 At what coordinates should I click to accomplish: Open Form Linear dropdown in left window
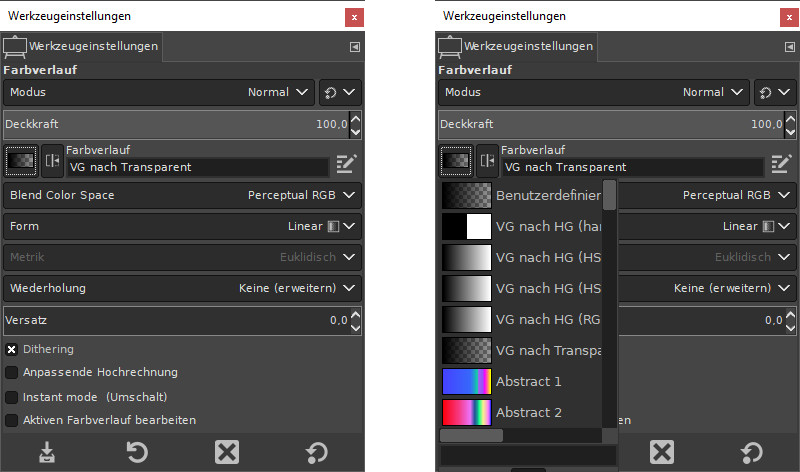click(x=182, y=227)
